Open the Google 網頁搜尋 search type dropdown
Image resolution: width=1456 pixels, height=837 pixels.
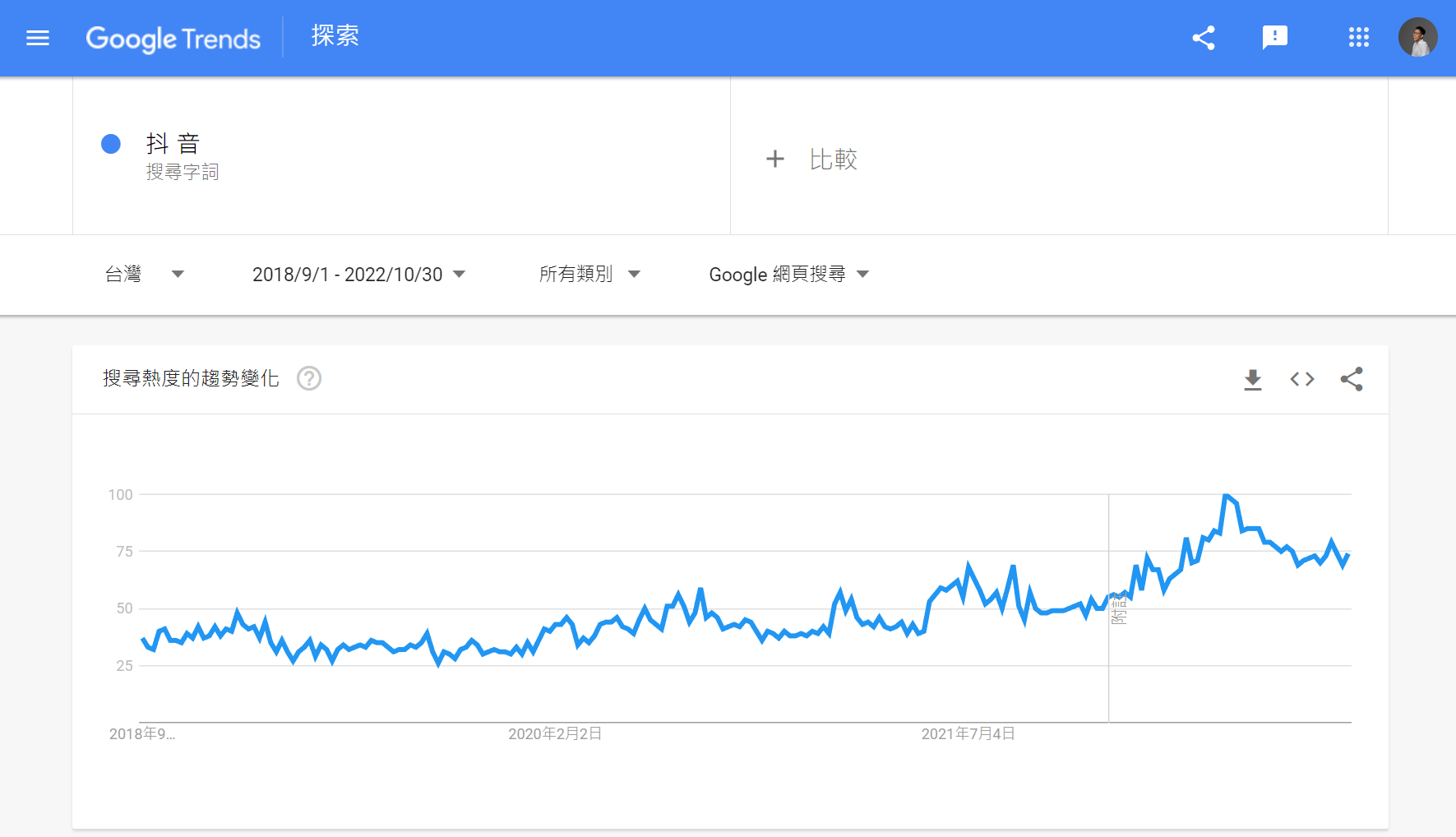click(x=788, y=274)
